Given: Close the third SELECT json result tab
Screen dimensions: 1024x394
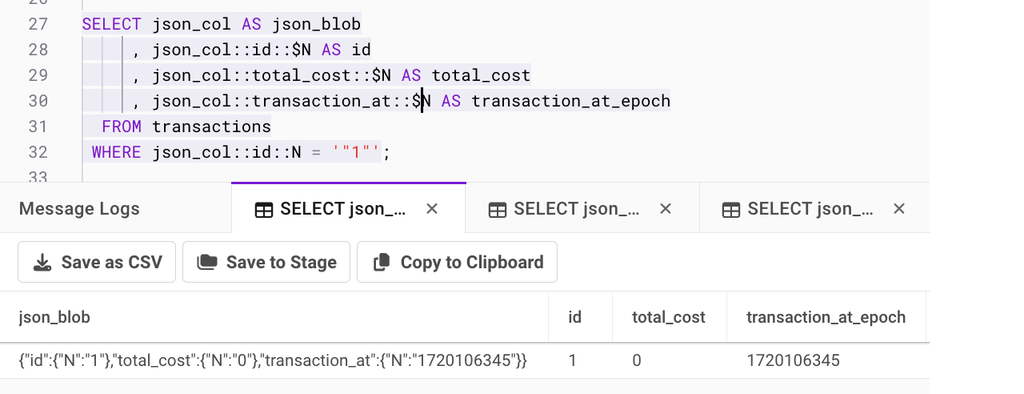Looking at the screenshot, I should (899, 209).
